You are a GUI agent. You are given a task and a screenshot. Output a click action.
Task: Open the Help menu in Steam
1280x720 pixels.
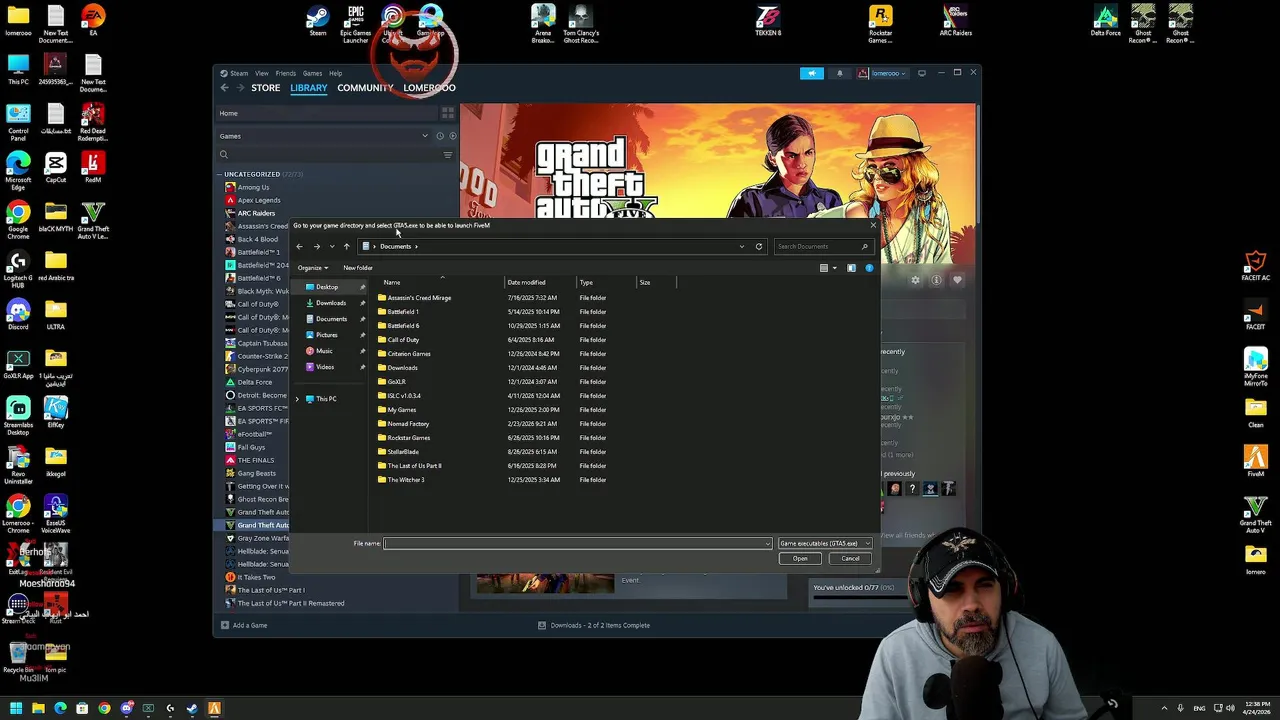(335, 73)
